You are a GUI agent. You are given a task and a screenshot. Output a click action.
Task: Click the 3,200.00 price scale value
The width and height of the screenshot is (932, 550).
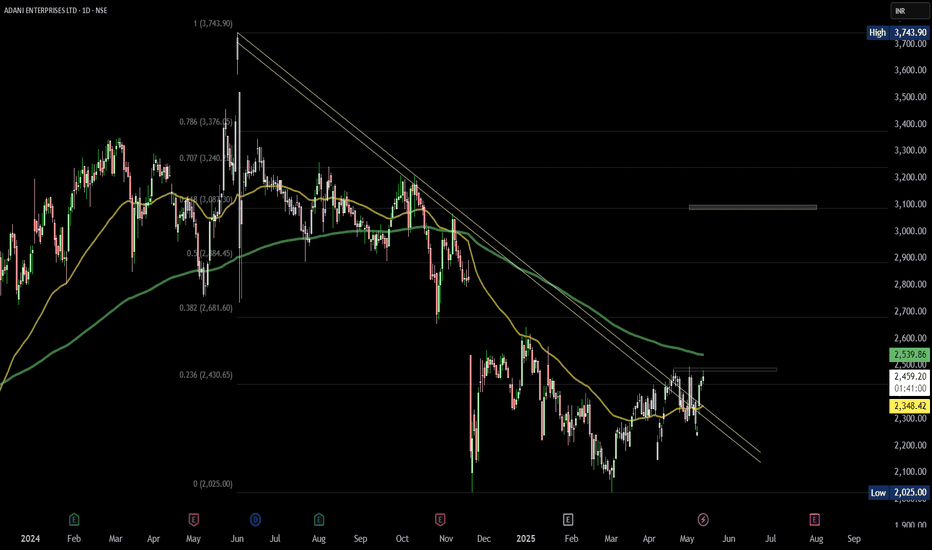coord(910,177)
